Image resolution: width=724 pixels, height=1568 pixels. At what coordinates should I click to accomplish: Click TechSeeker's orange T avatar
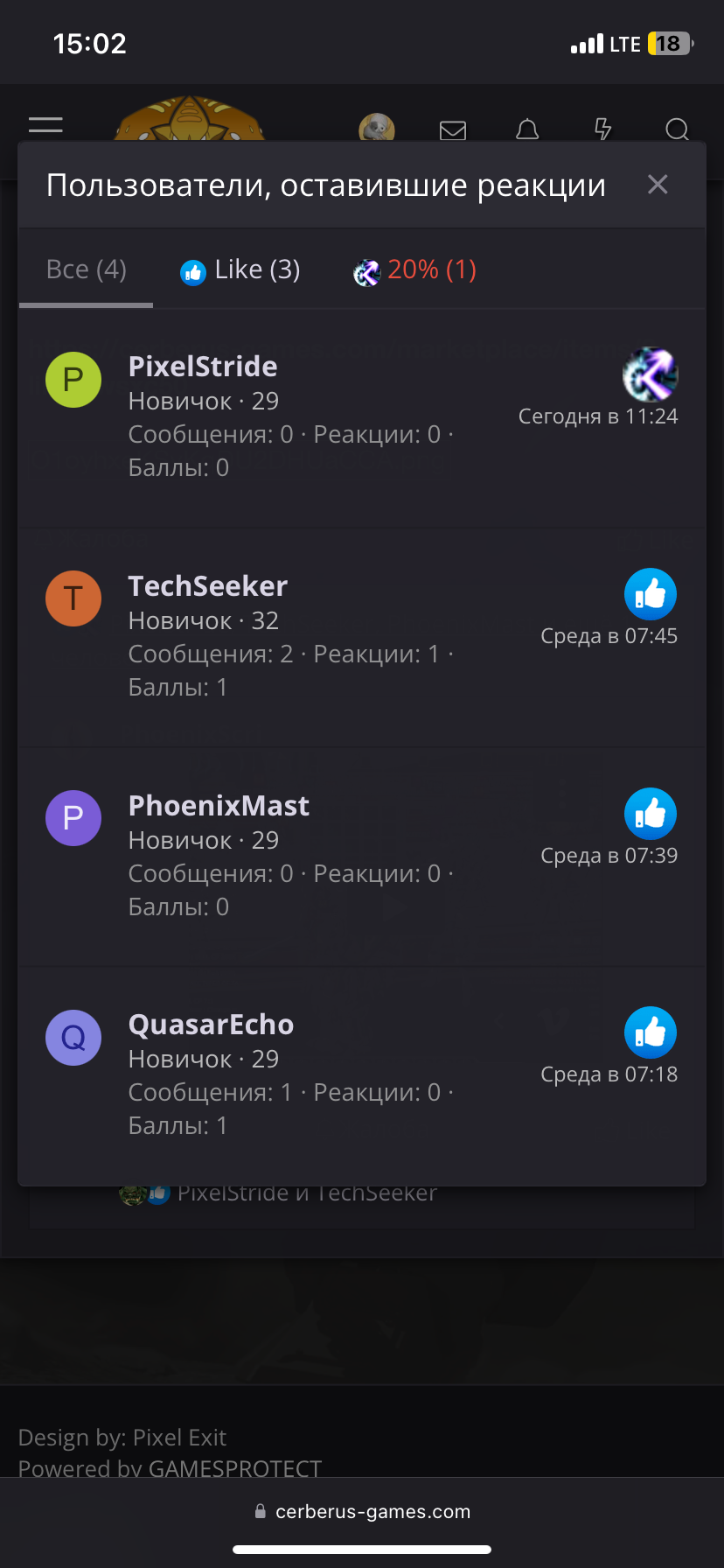[73, 598]
